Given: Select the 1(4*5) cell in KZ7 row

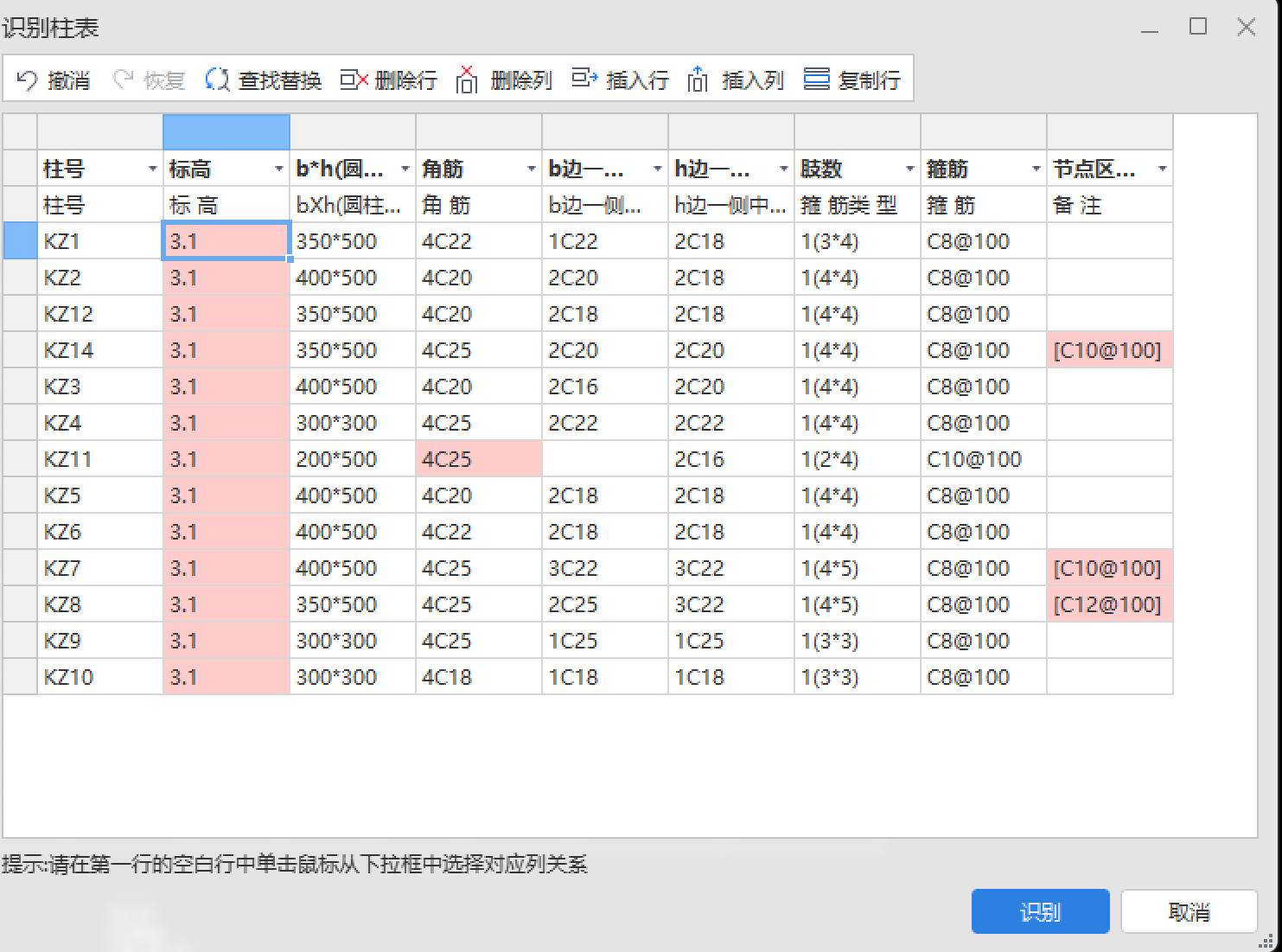Looking at the screenshot, I should click(x=858, y=568).
